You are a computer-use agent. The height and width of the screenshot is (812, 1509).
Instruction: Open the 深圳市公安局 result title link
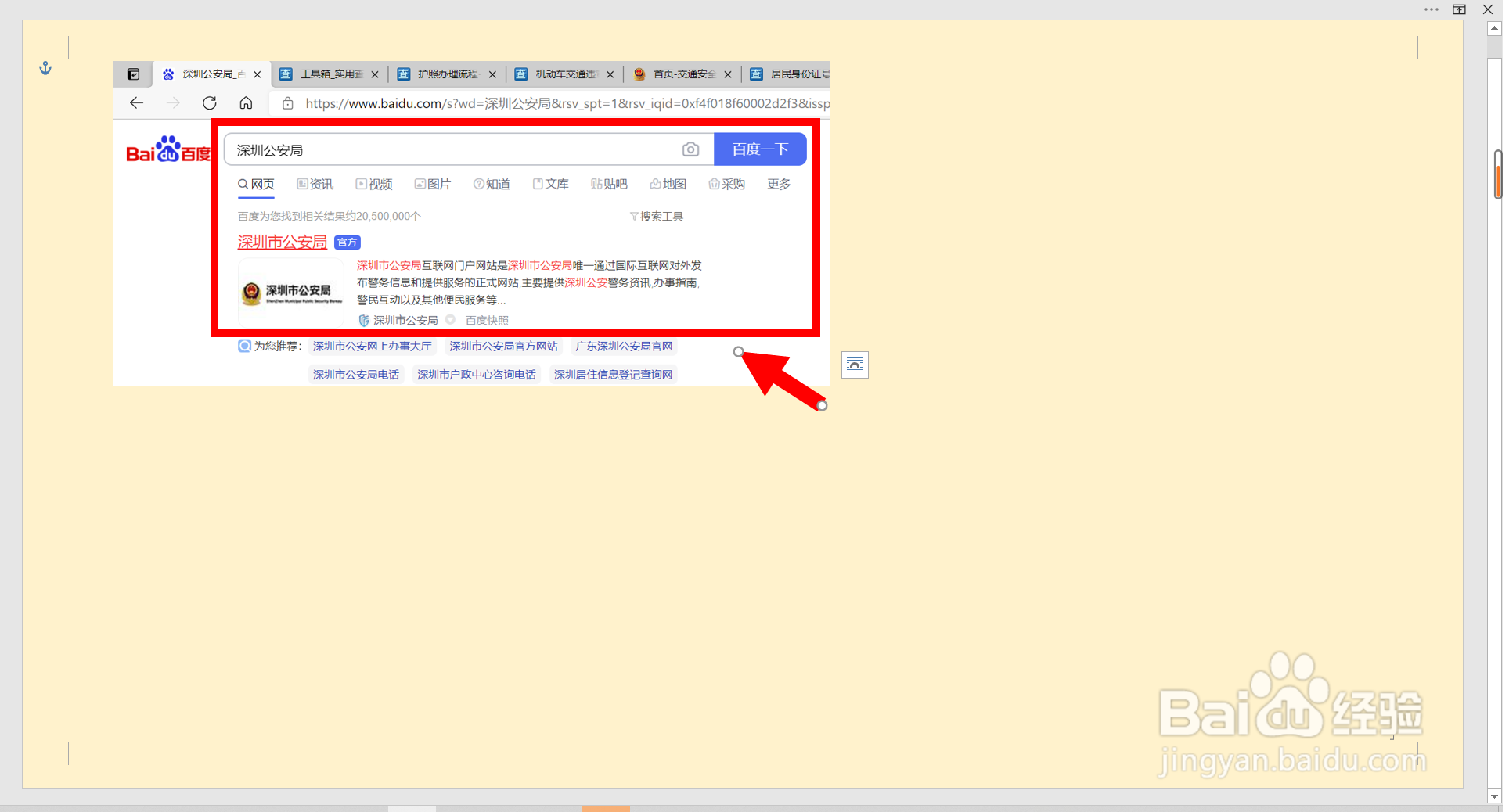tap(283, 243)
